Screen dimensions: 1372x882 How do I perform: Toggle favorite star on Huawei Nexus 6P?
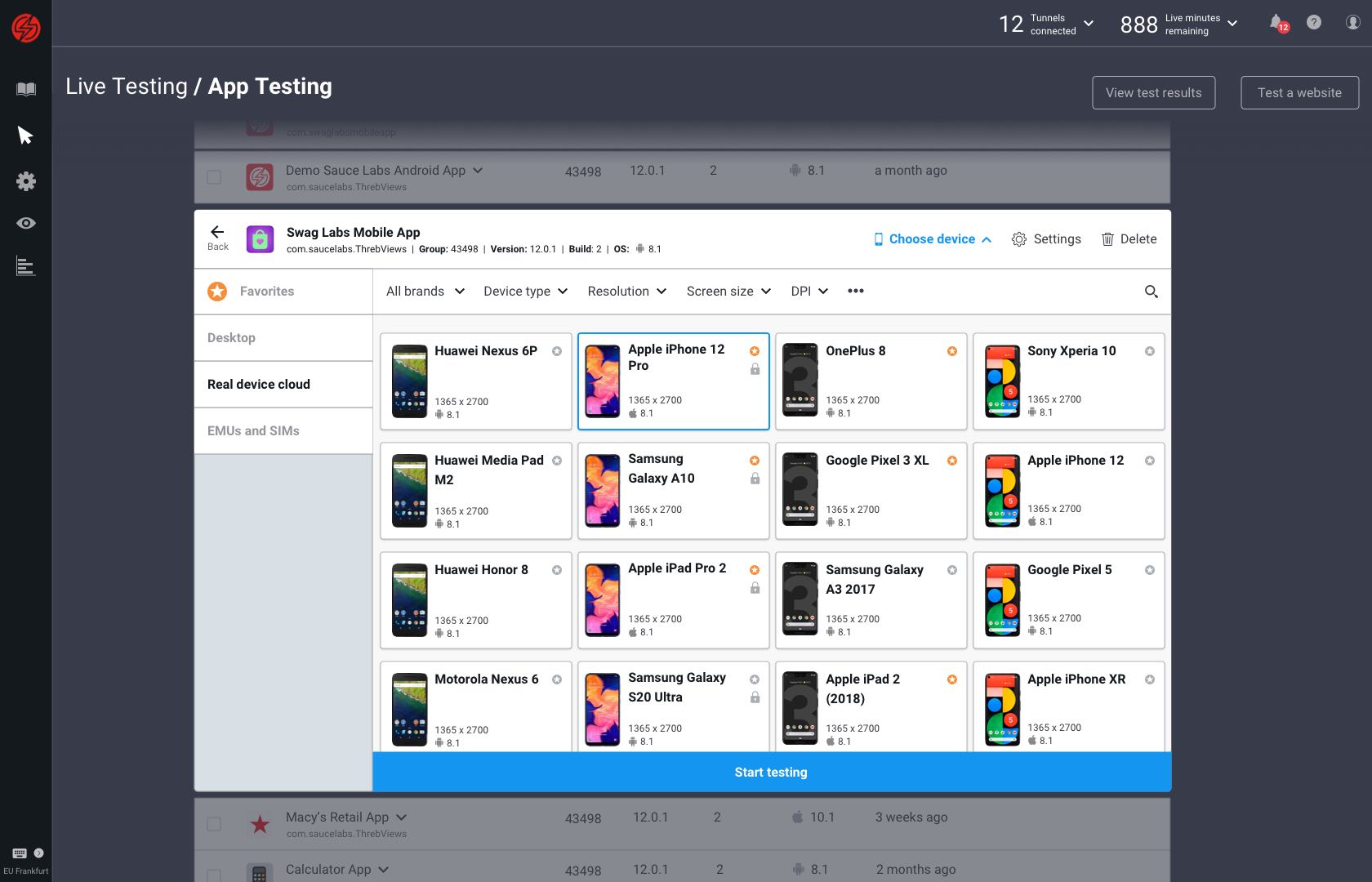(x=557, y=351)
